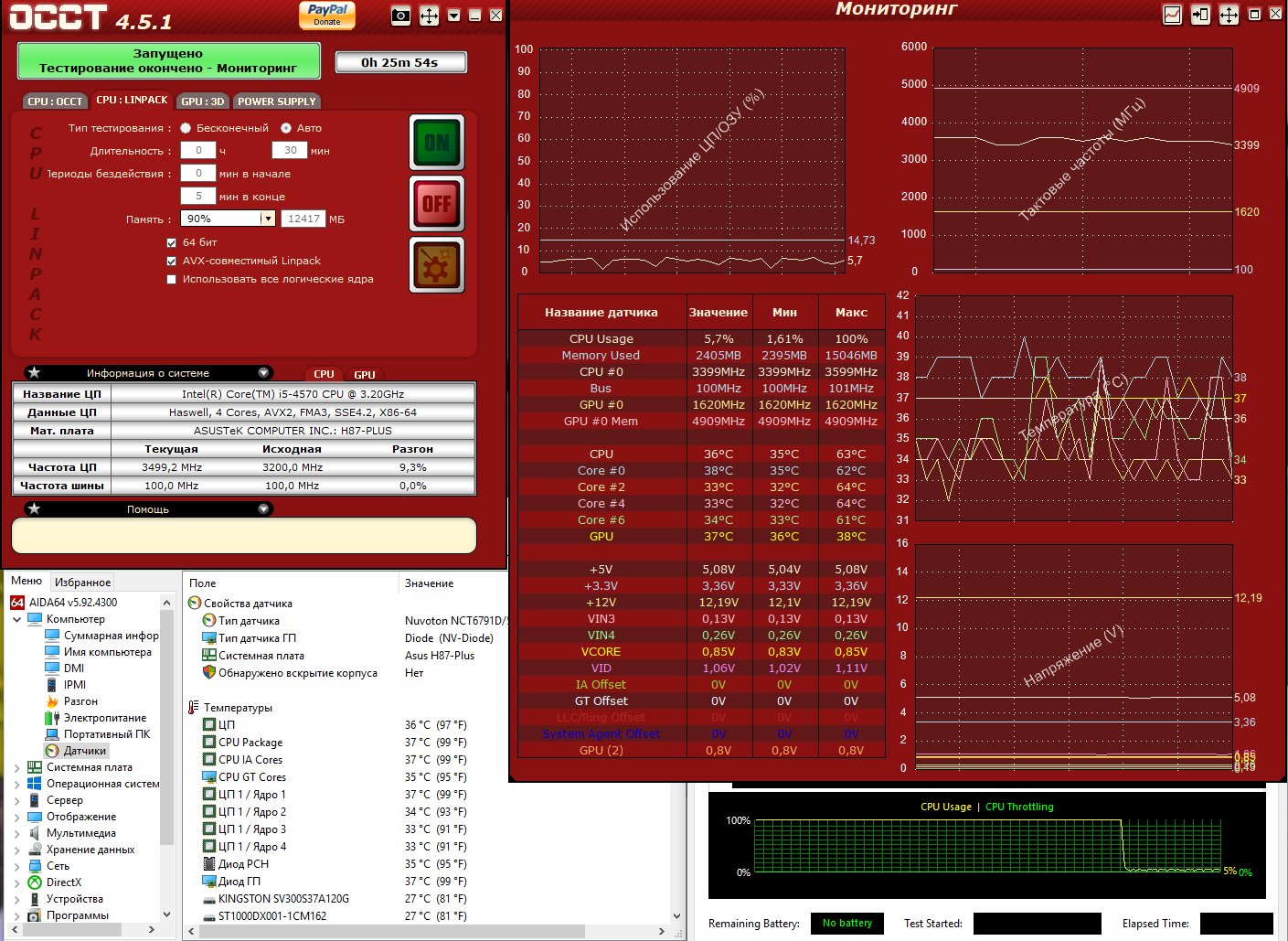The height and width of the screenshot is (941, 1288).
Task: Take a screenshot with OCCT camera icon
Action: point(400,16)
